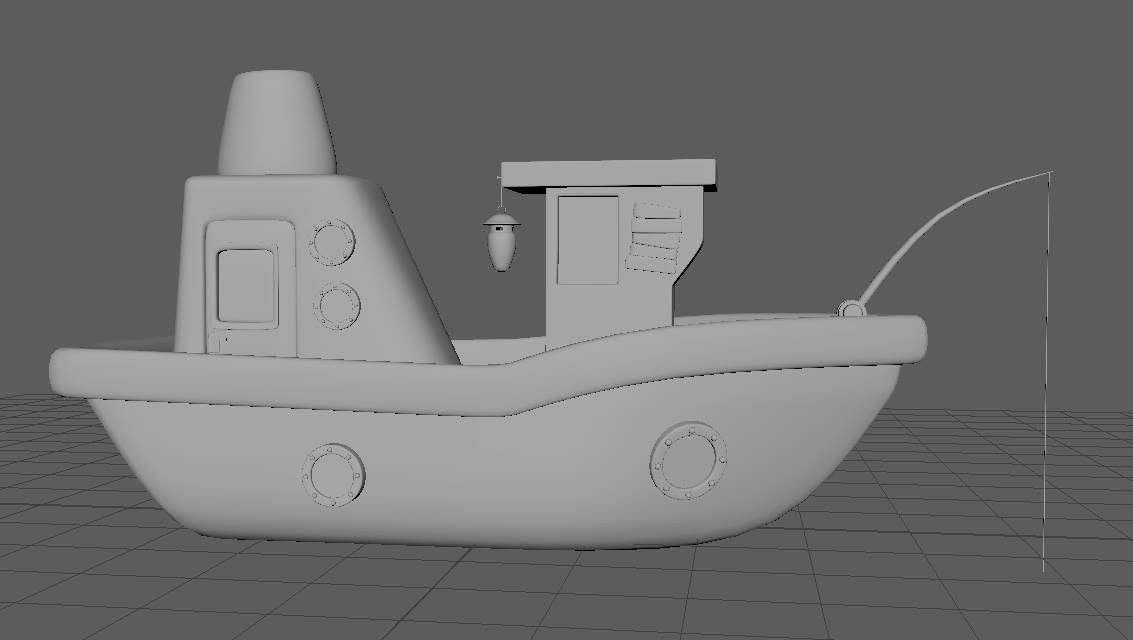Click the boat's gunwale rim at bow

click(72, 372)
